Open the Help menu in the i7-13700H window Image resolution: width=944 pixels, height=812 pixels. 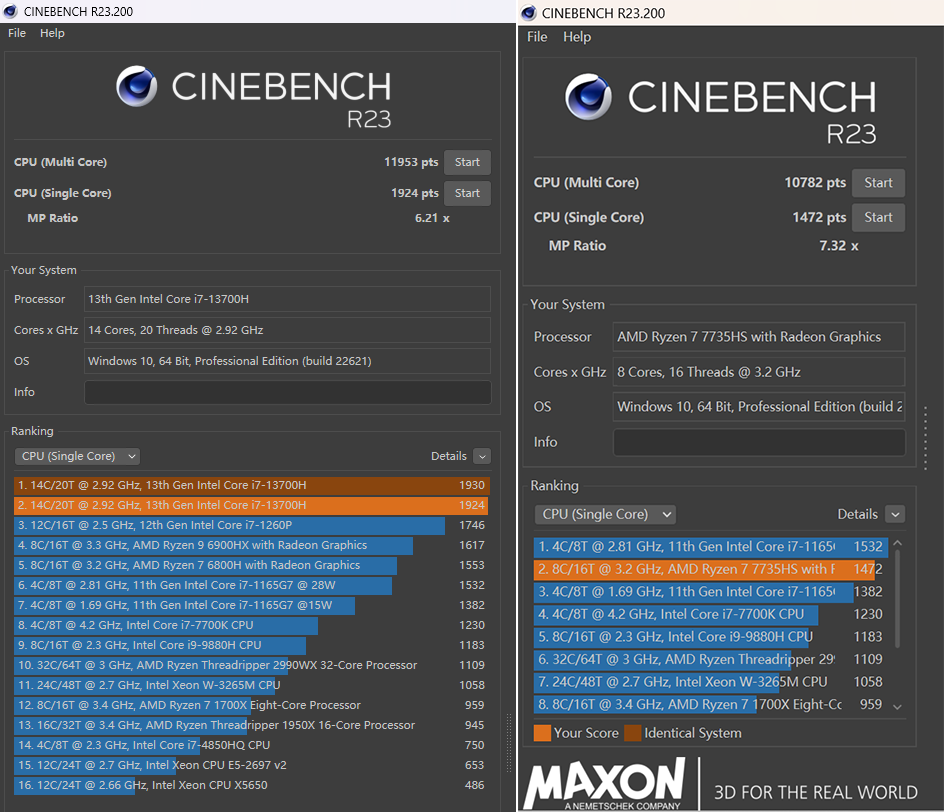tap(52, 33)
